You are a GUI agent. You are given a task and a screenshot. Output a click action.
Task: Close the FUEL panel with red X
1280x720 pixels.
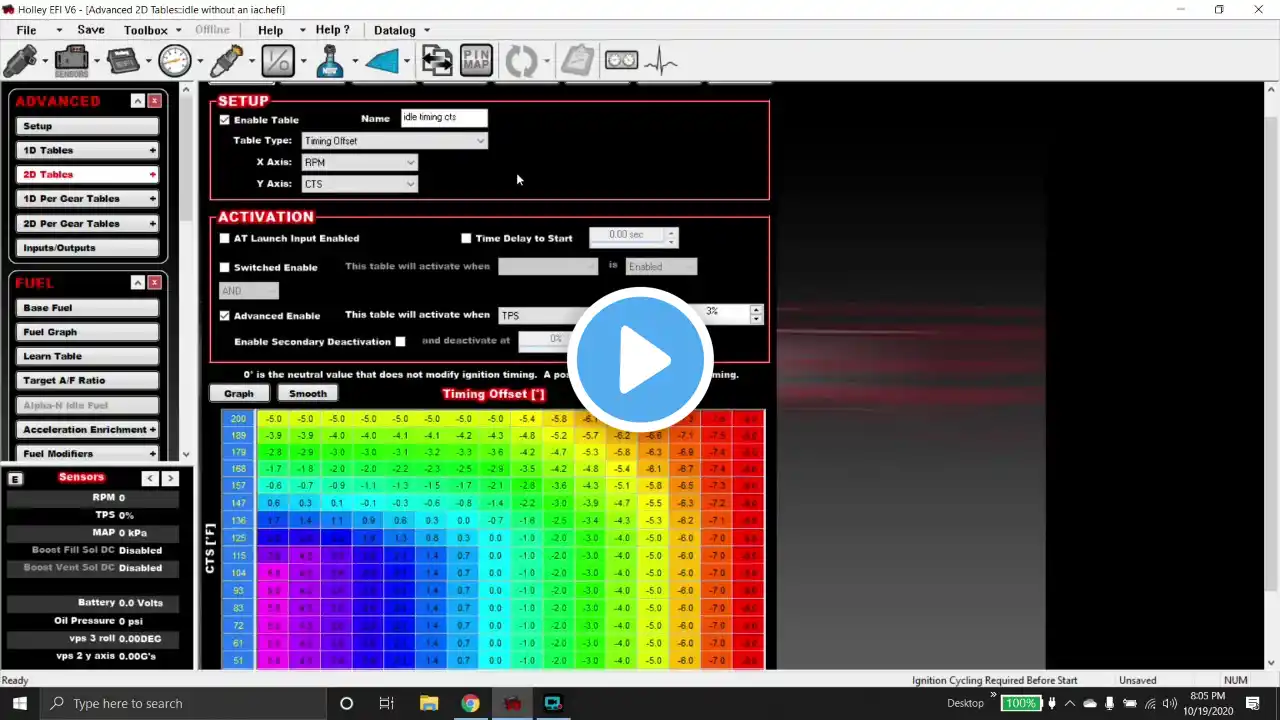(x=154, y=283)
